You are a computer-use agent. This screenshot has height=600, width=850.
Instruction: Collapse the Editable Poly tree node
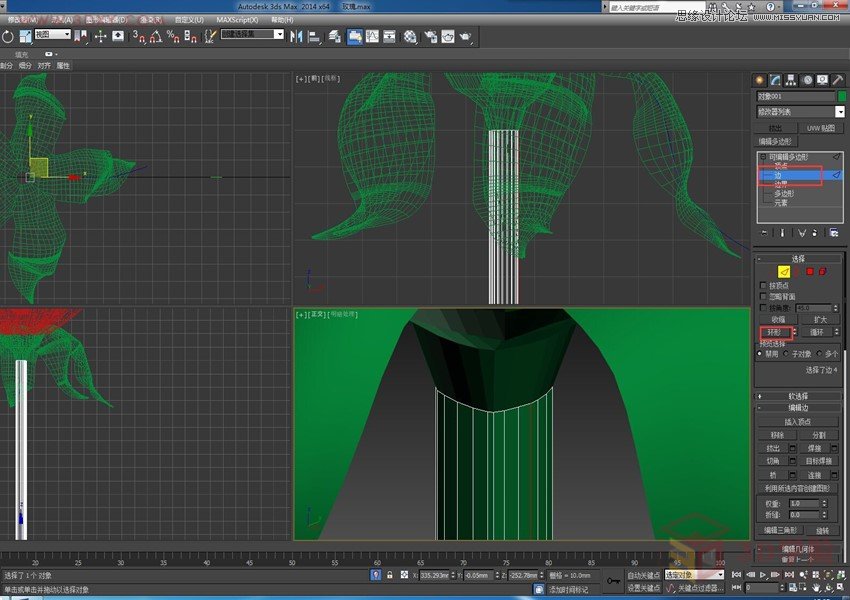tap(763, 157)
